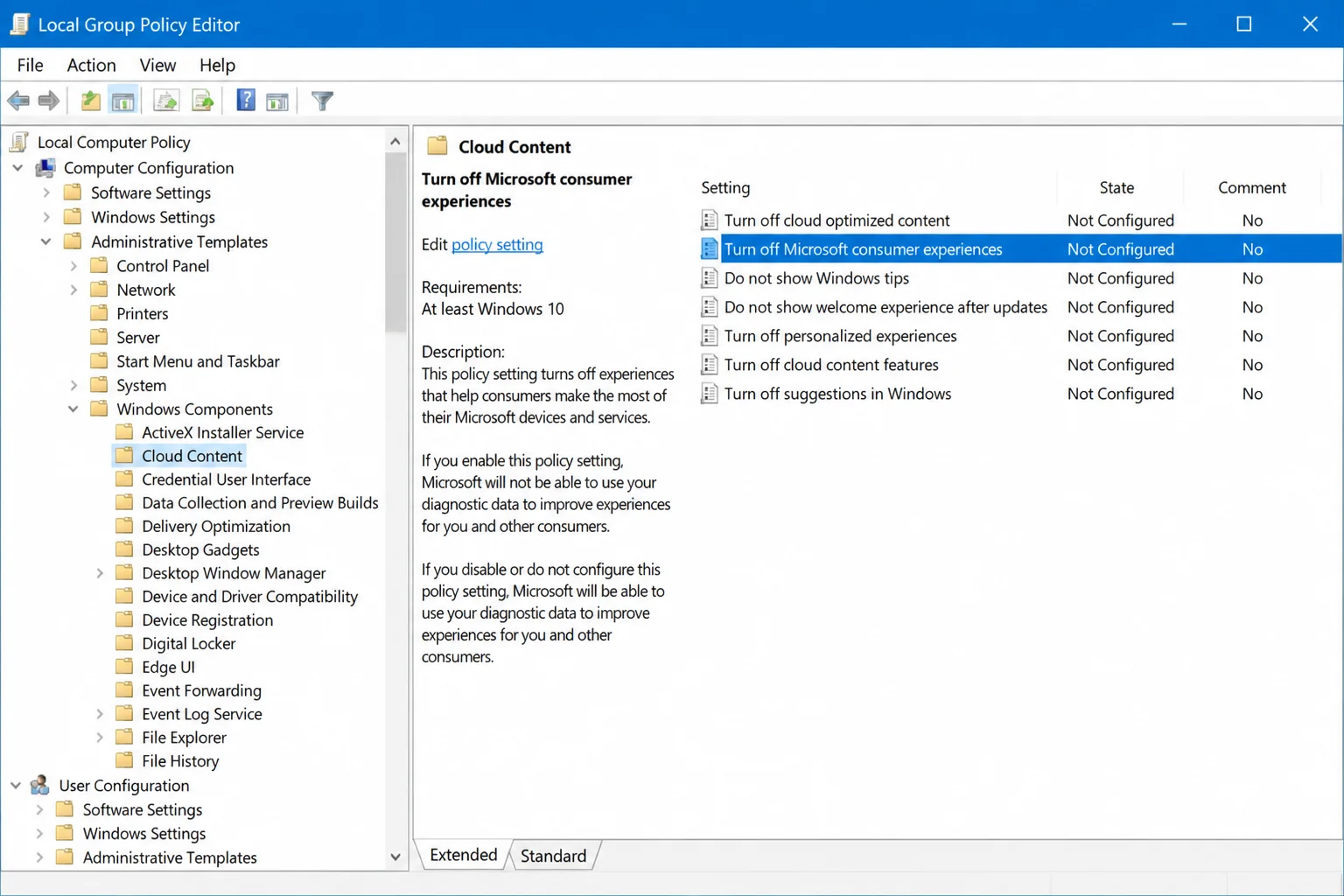Click the policy icon for Turn off cloud optimized content
The width and height of the screenshot is (1344, 896).
(710, 220)
